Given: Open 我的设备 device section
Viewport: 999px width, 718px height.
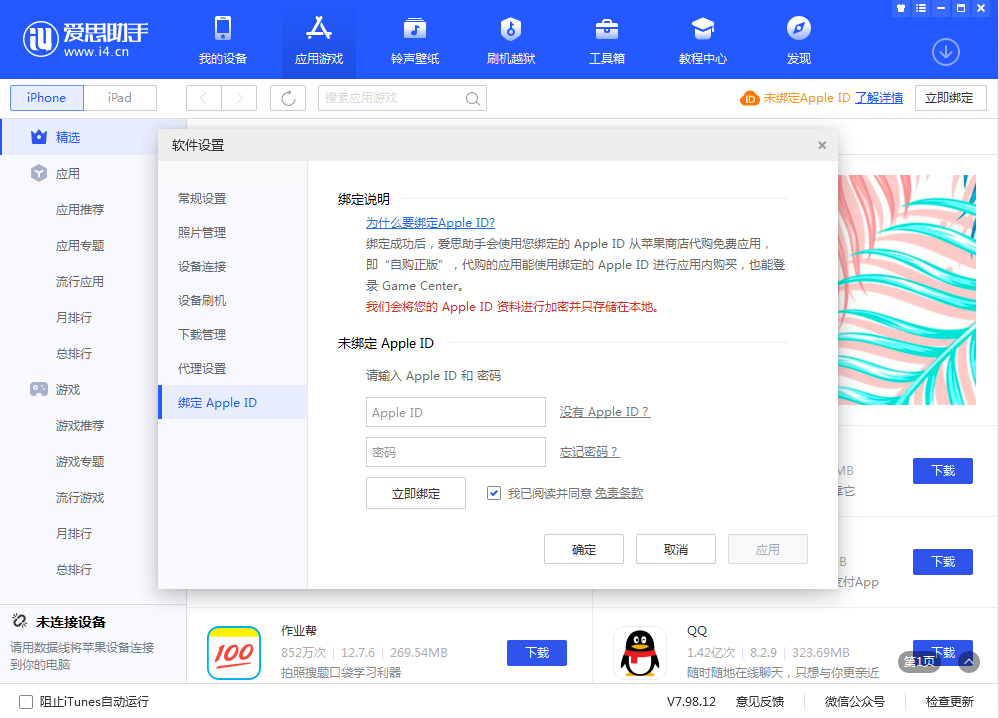Looking at the screenshot, I should point(222,39).
